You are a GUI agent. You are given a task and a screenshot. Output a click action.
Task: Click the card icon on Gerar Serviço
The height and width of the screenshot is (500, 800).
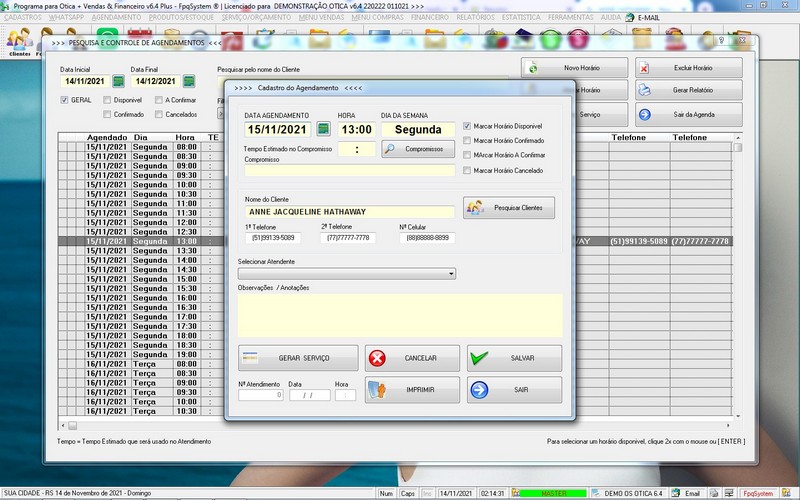(250, 358)
